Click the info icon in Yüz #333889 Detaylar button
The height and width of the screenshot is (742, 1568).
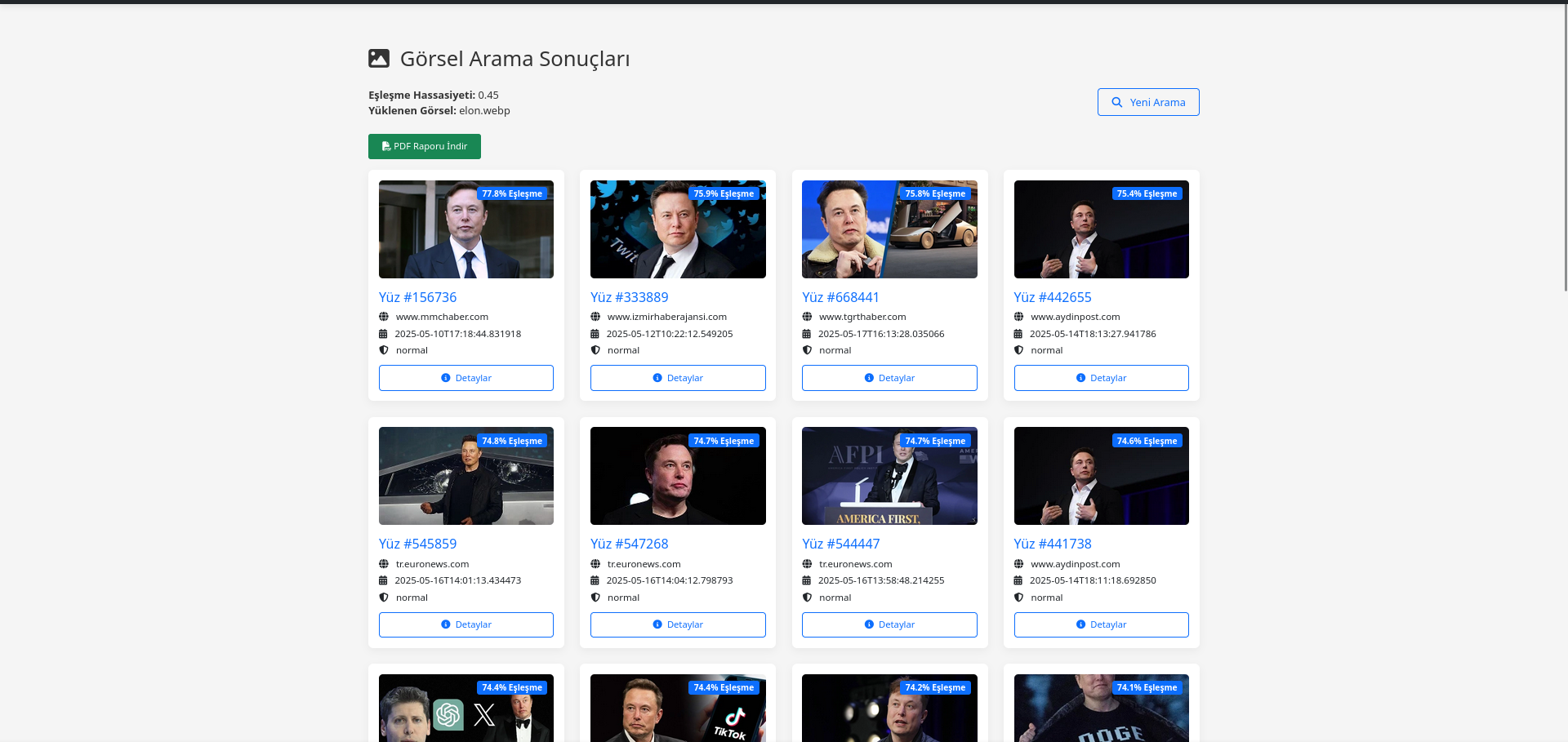pos(657,378)
